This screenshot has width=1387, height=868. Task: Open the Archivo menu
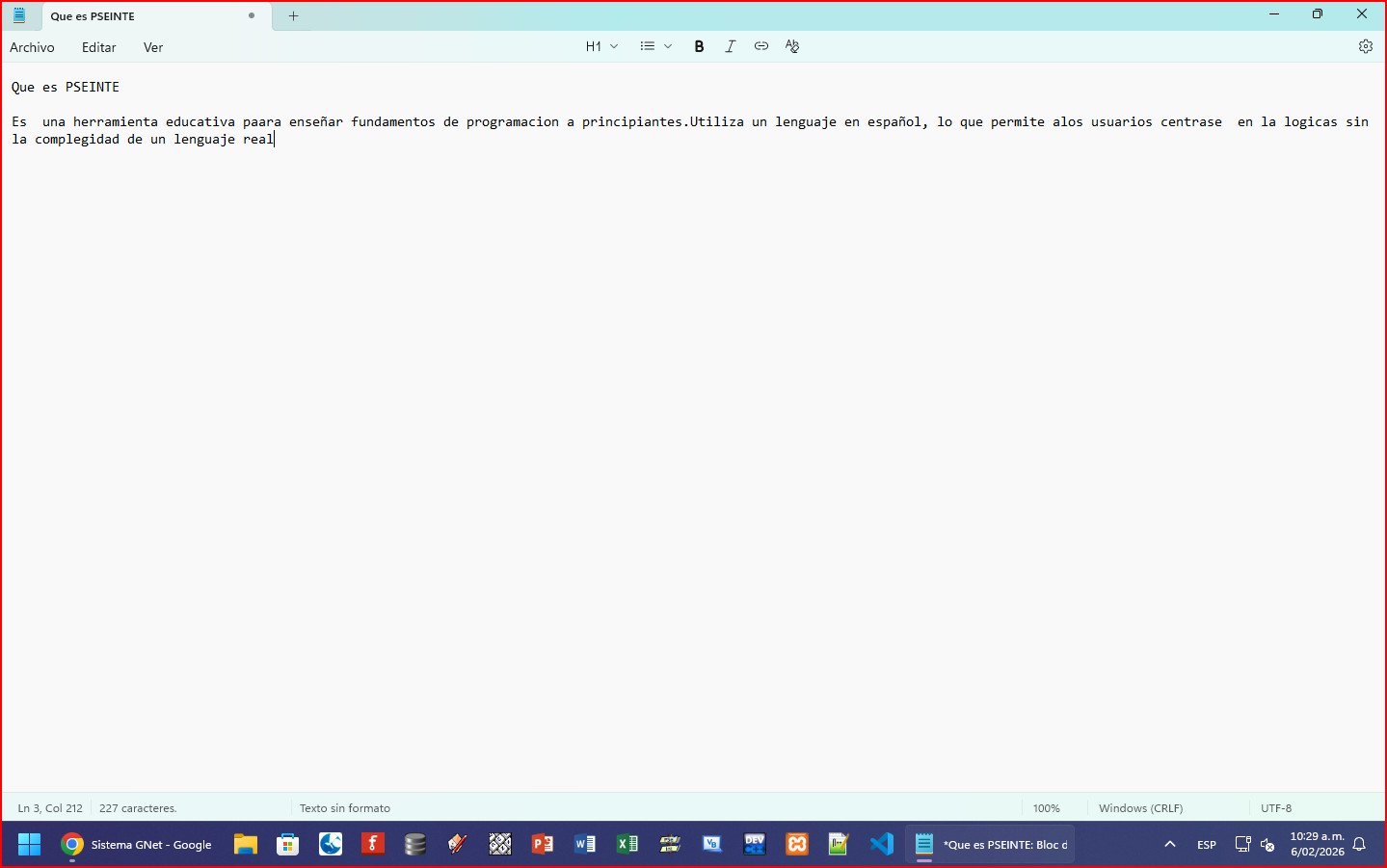(32, 47)
